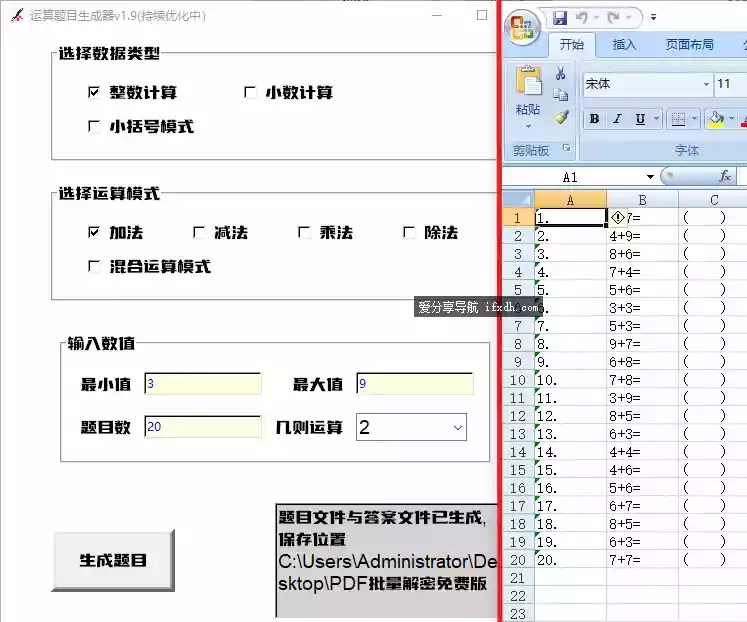The image size is (747, 622).
Task: Click the font size box showing 11
Action: tap(730, 84)
